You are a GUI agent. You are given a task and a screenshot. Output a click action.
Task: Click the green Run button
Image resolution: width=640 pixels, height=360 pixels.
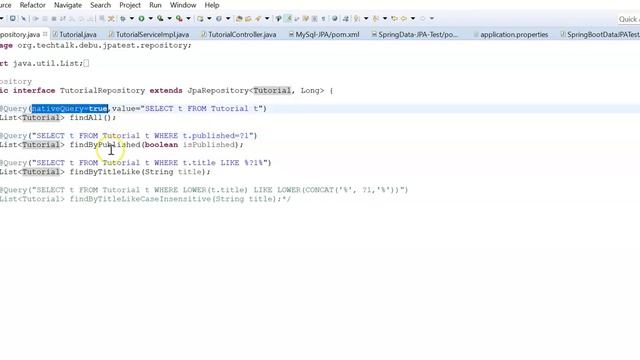pos(141,18)
